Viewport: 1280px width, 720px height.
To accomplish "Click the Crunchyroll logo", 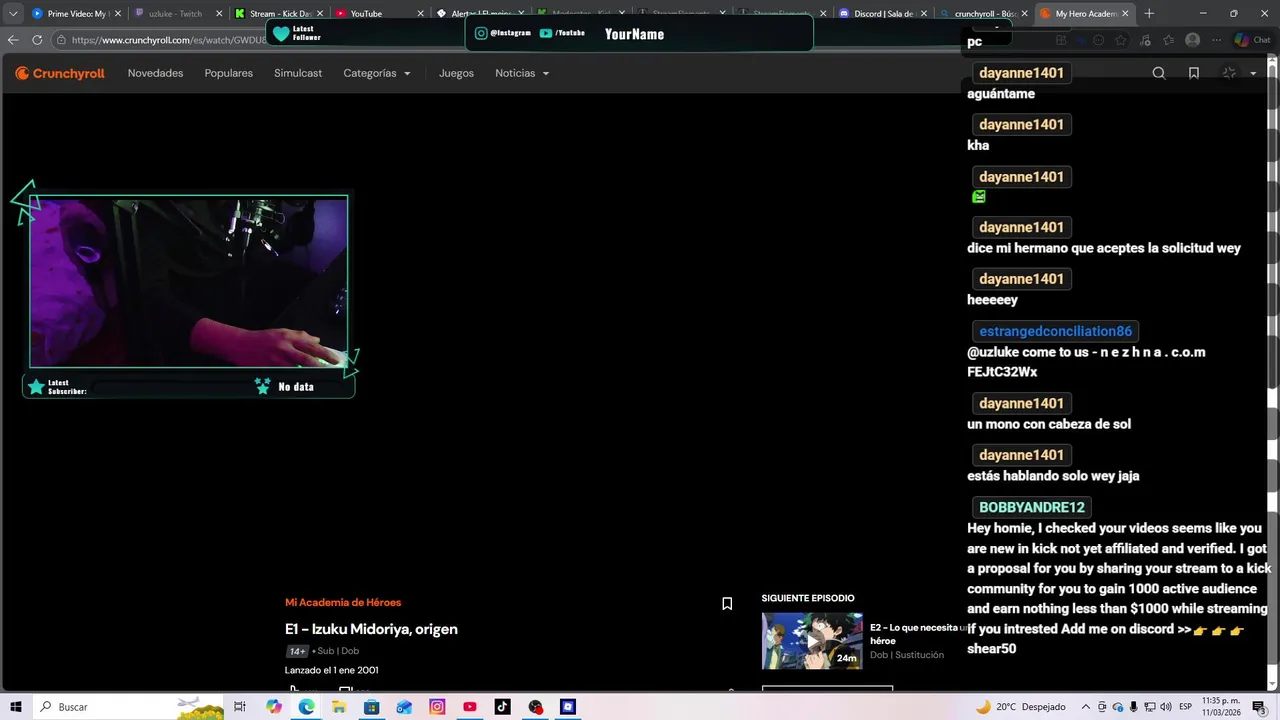I will [60, 73].
